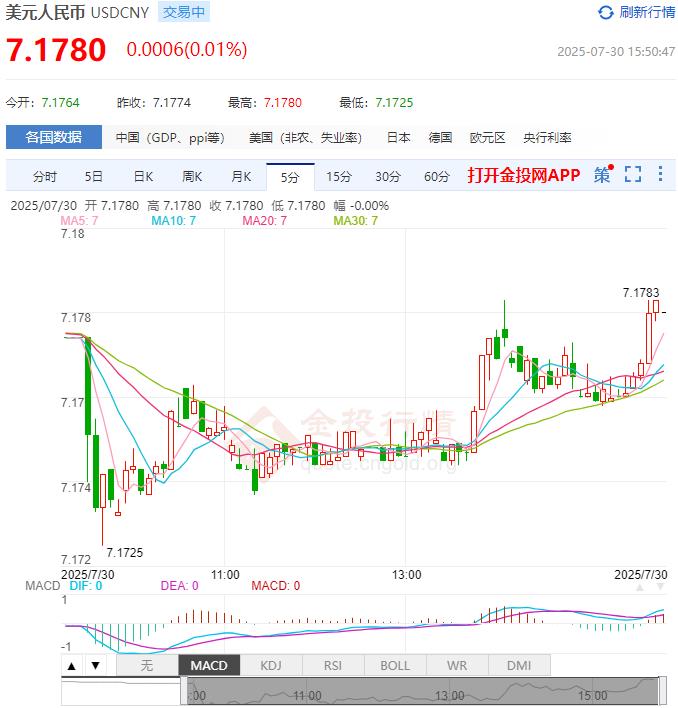
Task: Click the timestamp 2025-07-30 15:50:47
Action: pos(616,51)
